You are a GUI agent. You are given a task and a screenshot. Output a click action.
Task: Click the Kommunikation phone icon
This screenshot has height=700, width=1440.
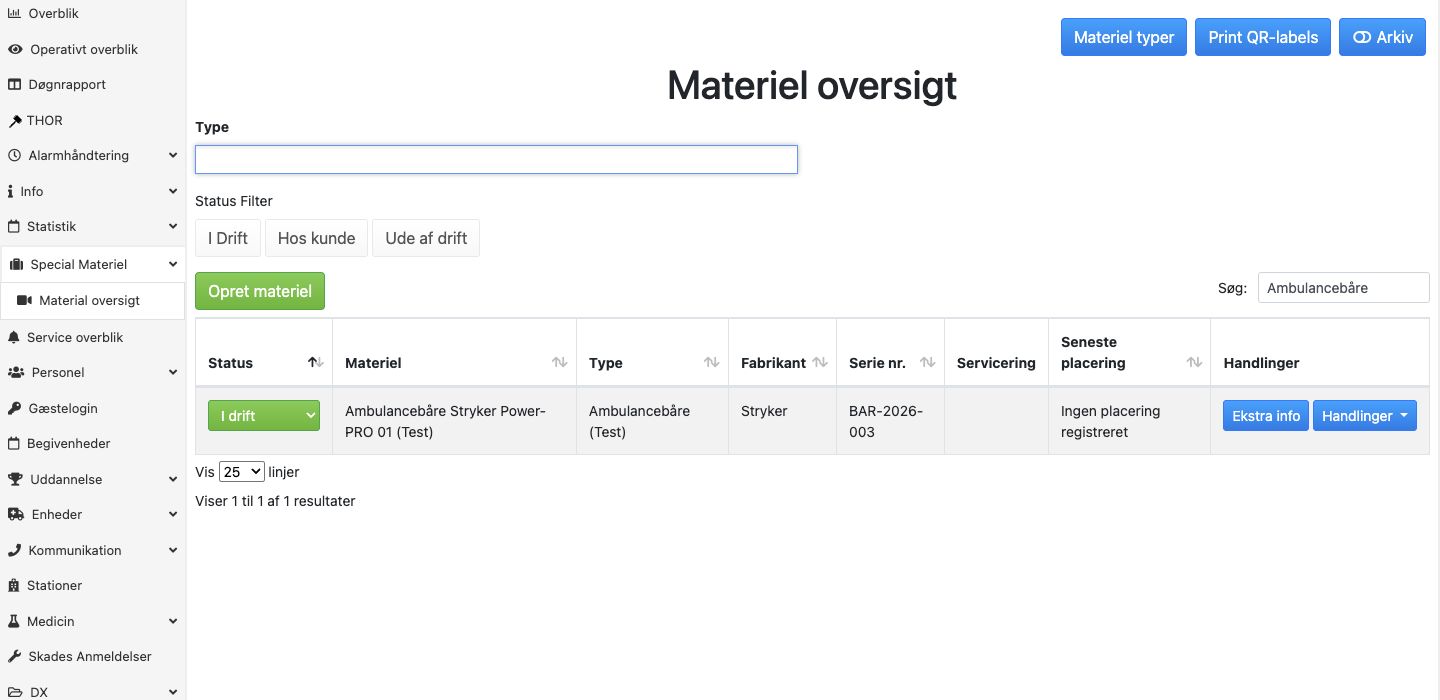pyautogui.click(x=15, y=550)
